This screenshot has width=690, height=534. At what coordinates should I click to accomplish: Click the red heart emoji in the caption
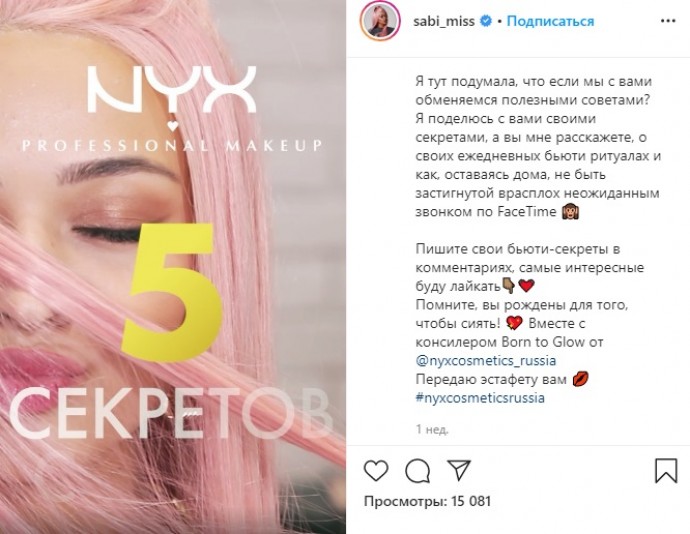point(526,286)
